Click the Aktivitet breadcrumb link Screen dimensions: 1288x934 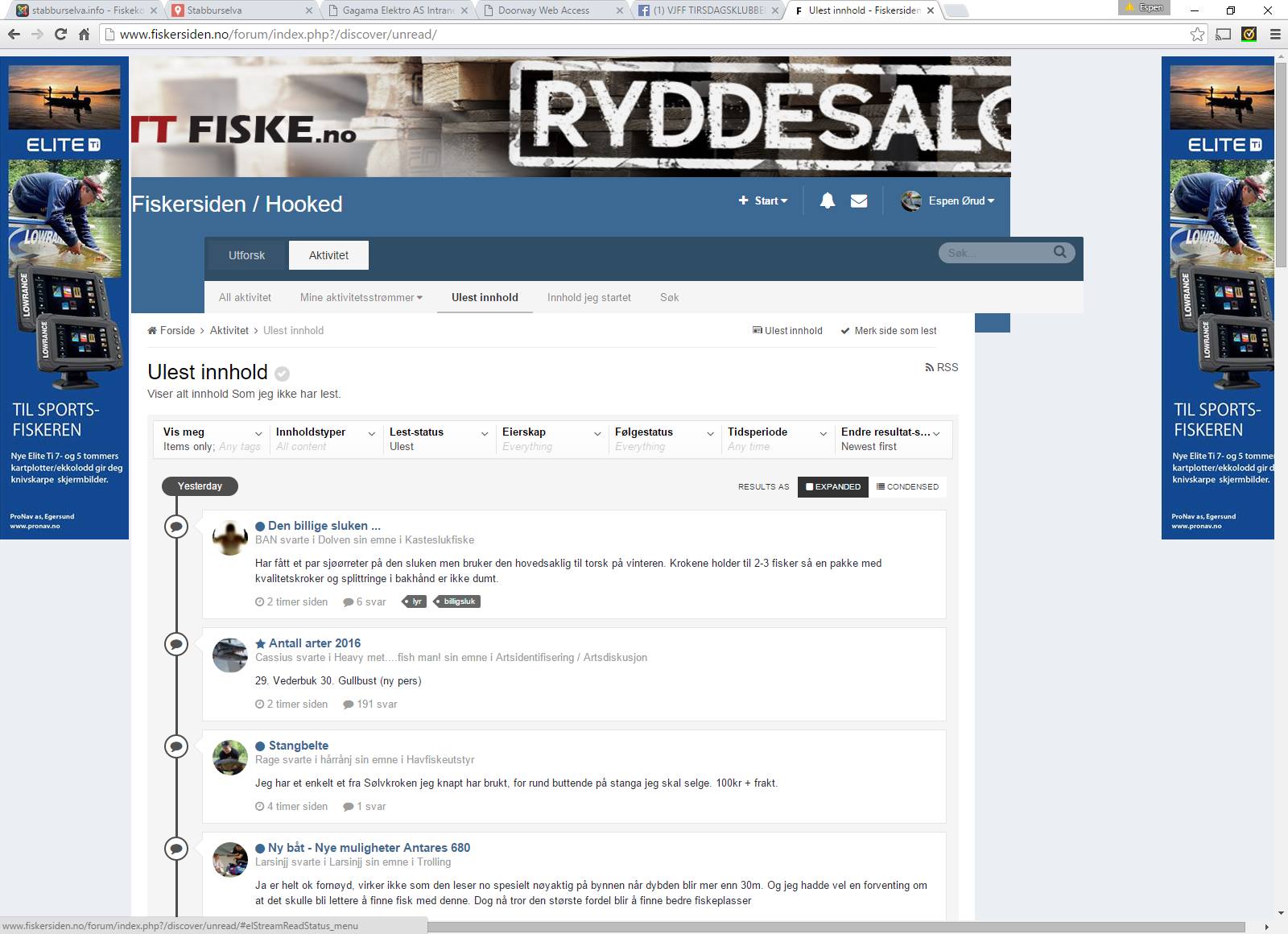click(229, 330)
